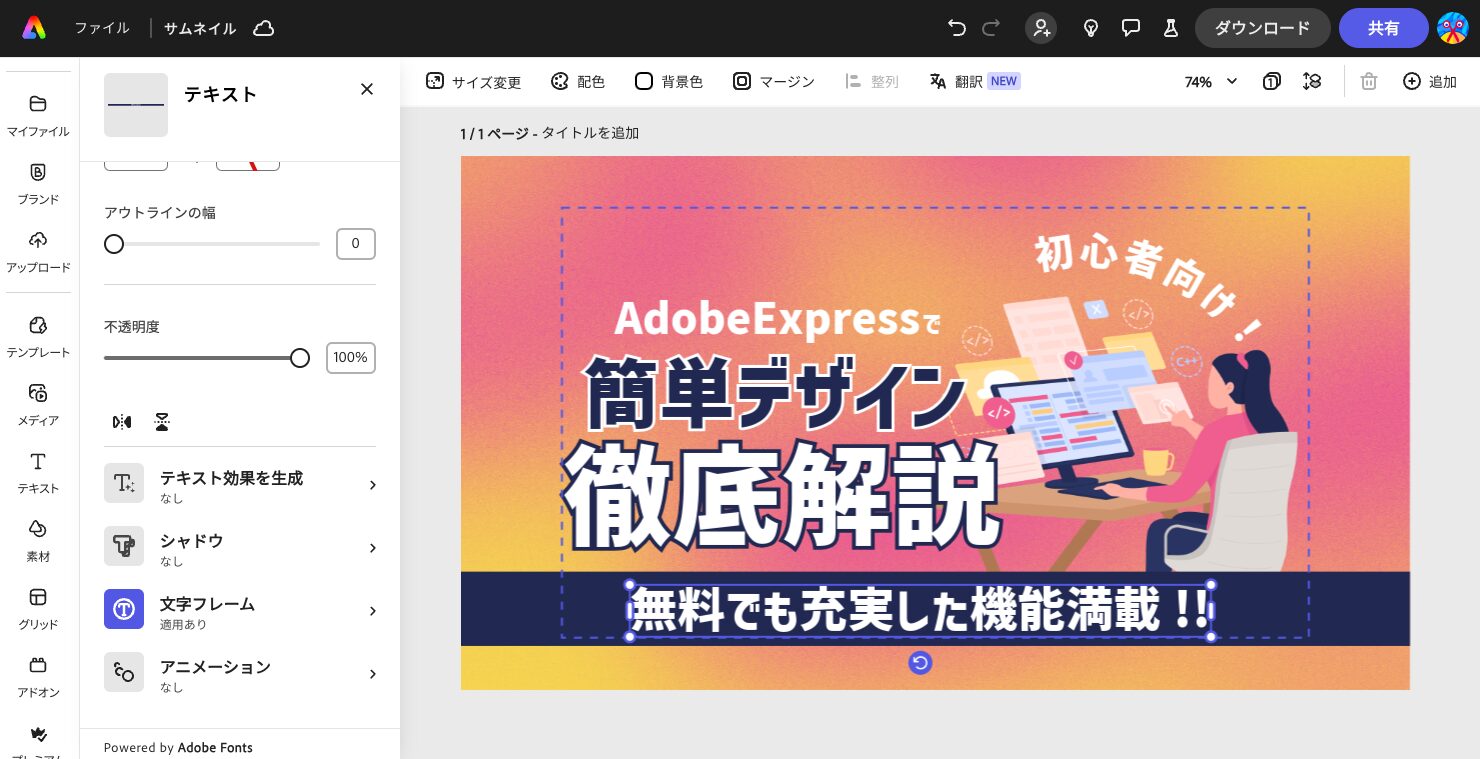Open the テンプレート panel from the sidebar

pos(38,337)
